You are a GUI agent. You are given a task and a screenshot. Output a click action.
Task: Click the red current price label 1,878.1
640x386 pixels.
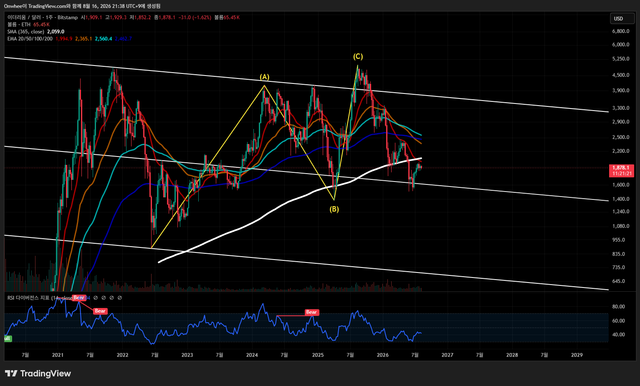click(622, 168)
